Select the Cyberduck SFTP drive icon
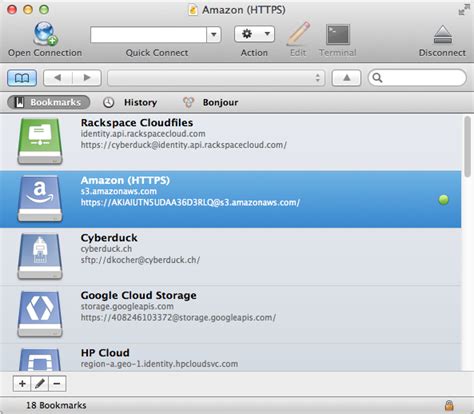The height and width of the screenshot is (414, 474). tap(40, 257)
